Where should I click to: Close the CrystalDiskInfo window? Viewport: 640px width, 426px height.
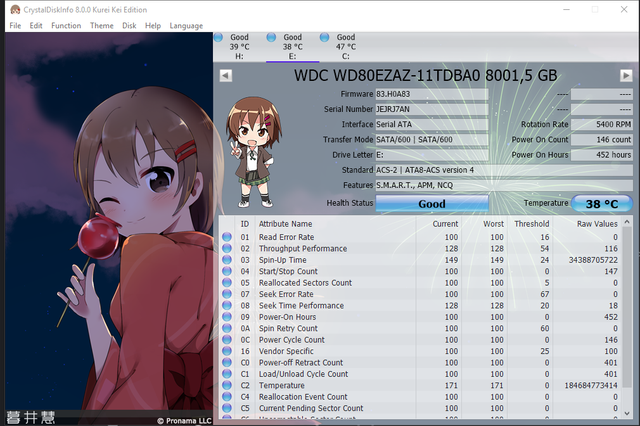coord(624,9)
